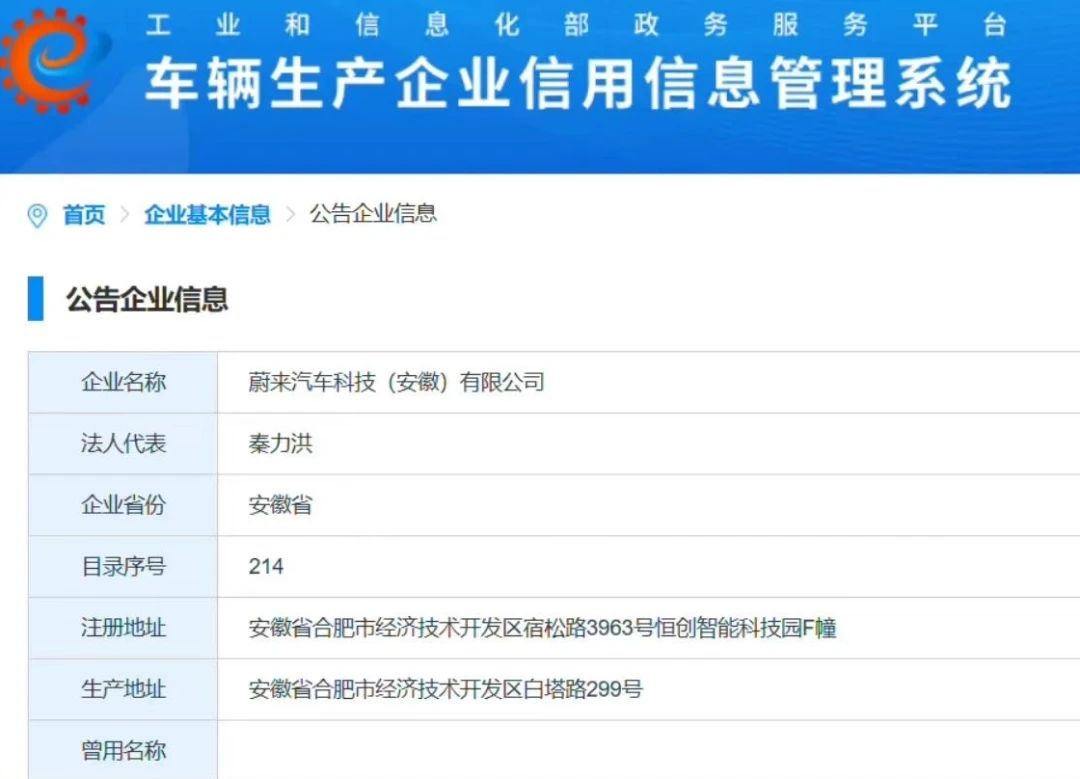Click the 工业和信息化部政务服务平台 header subtitle
This screenshot has width=1080, height=779.
coord(575,25)
